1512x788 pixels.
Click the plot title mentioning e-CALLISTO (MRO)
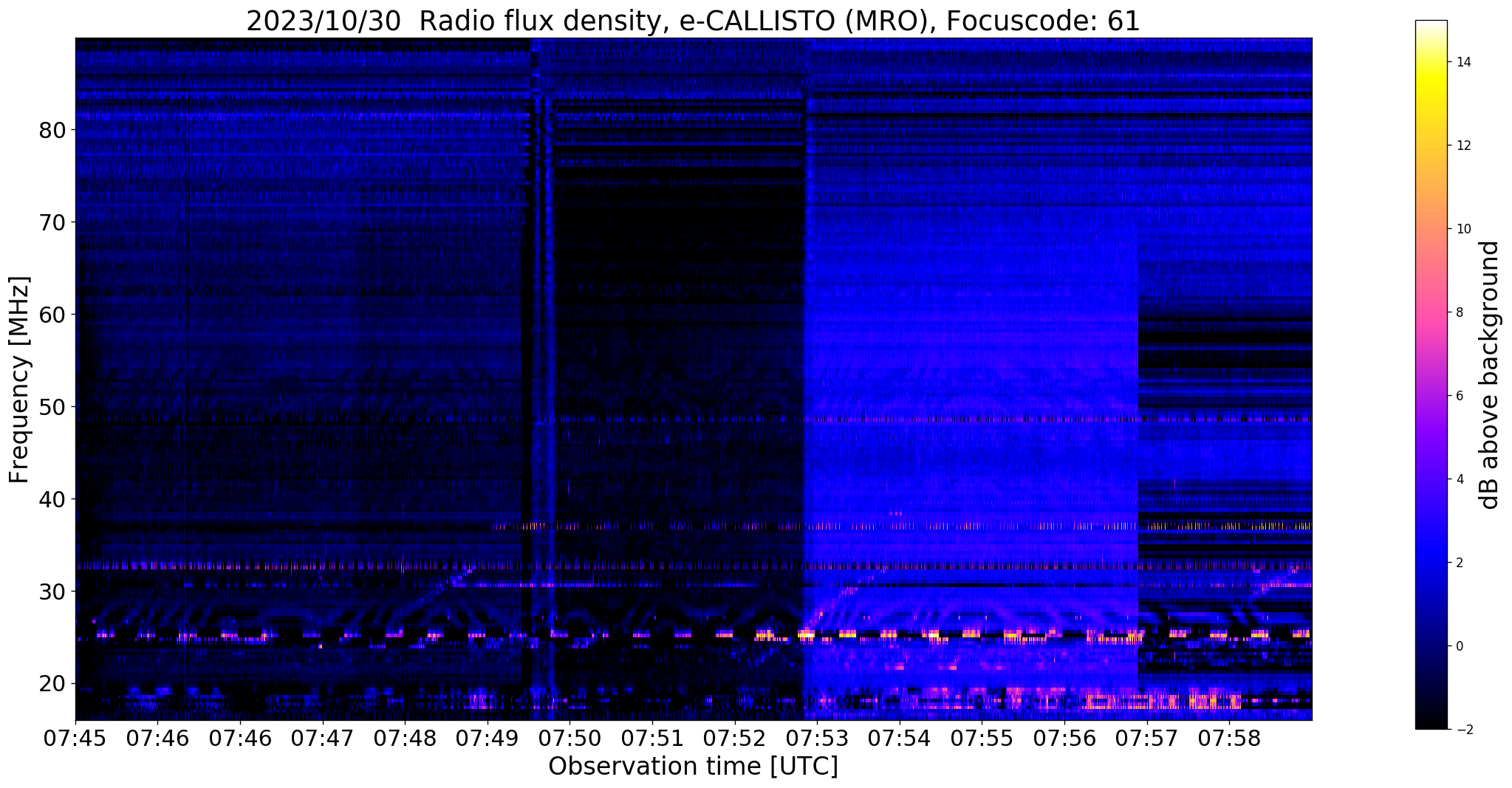point(693,21)
